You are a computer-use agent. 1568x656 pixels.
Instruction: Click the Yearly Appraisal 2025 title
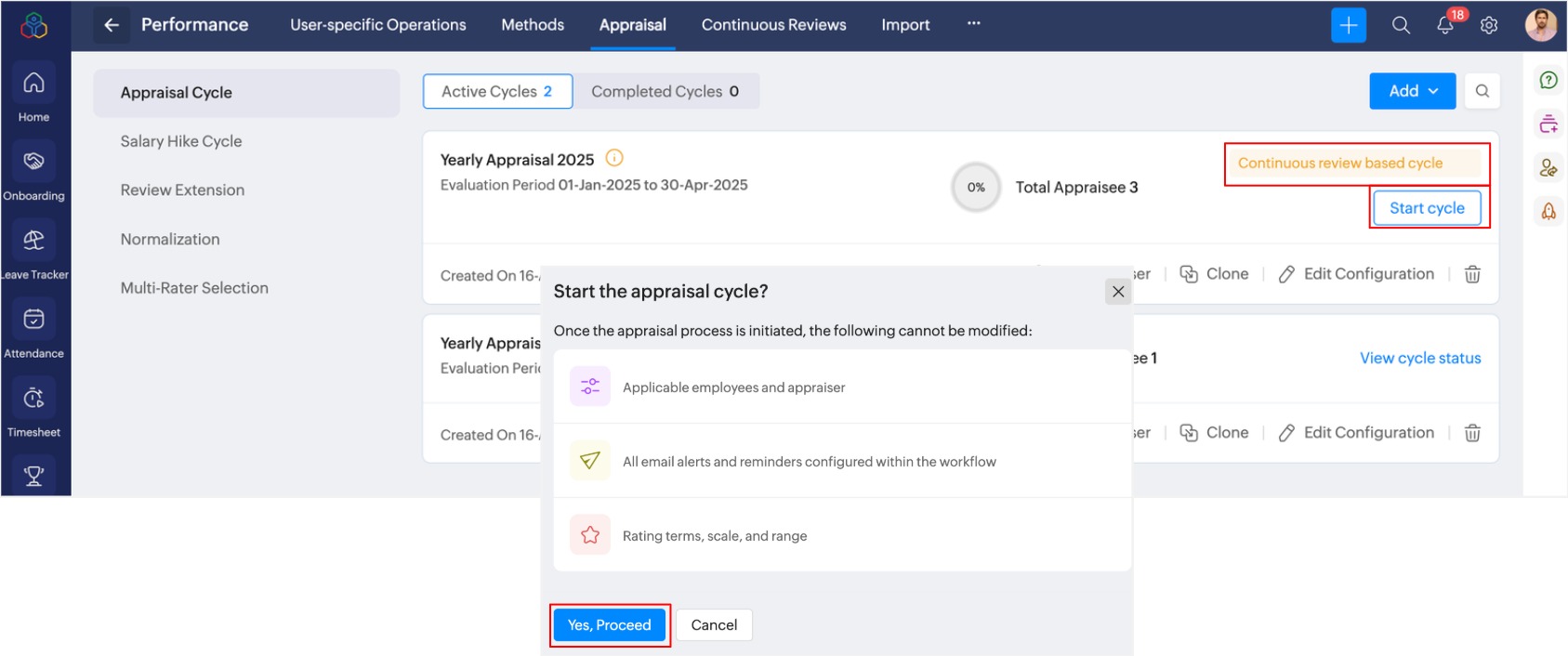(517, 160)
